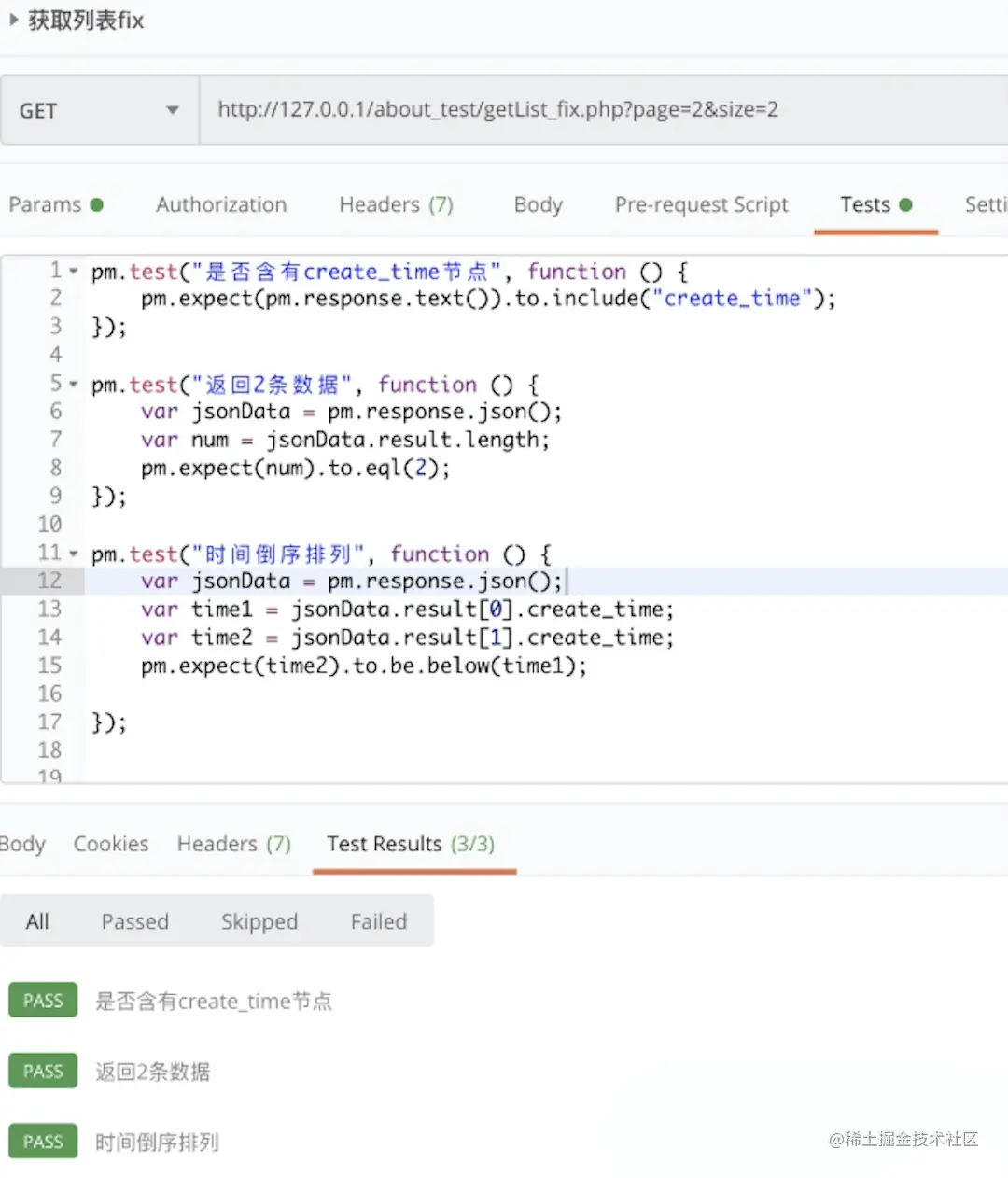
Task: Click the var num = jsonData.result.length line
Action: [345, 440]
